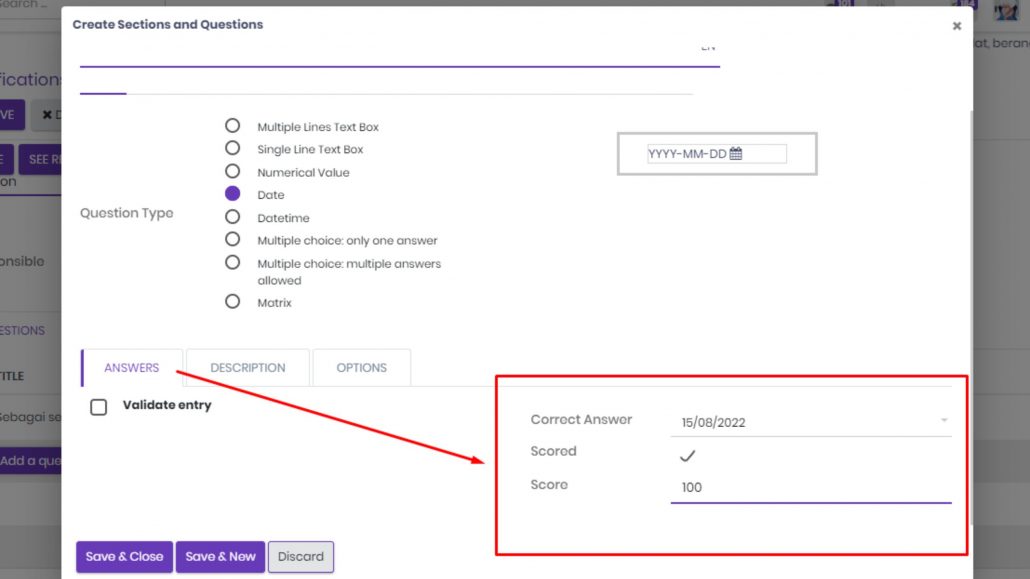Select Multiple choice: multiple answers allowed

pyautogui.click(x=233, y=263)
